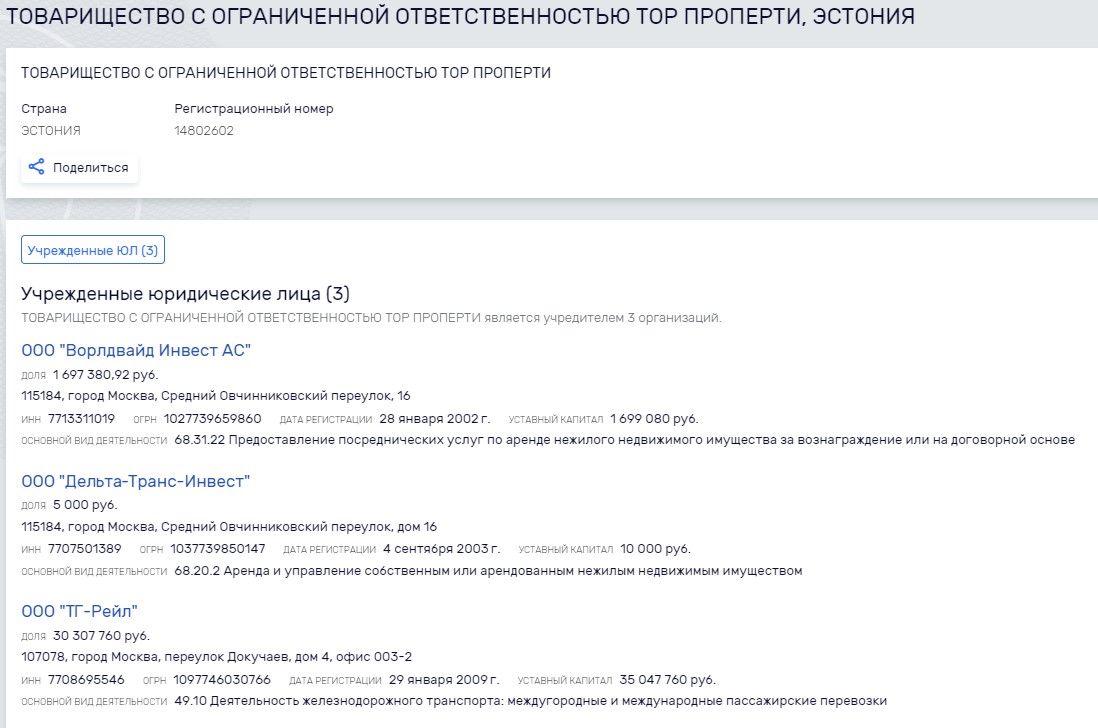Click share value 30 307 760 руб.
The height and width of the screenshot is (728, 1098).
pos(102,636)
